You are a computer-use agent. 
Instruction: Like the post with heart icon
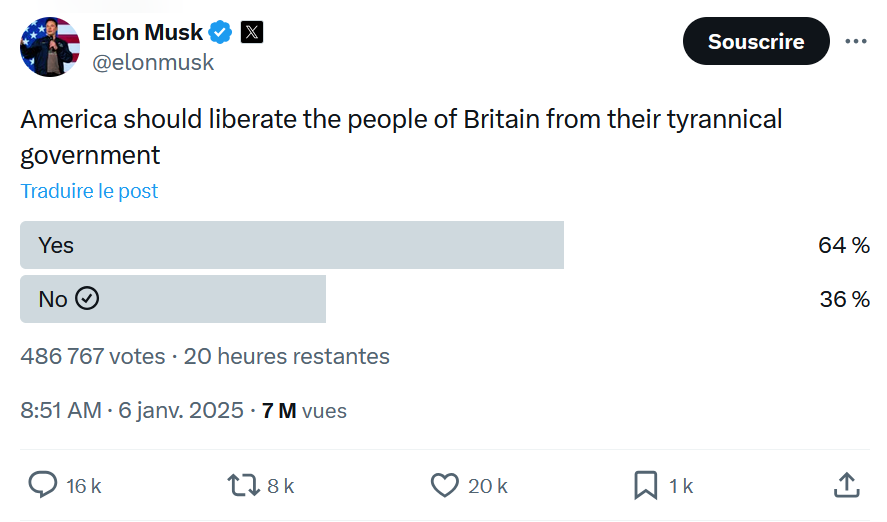[x=444, y=485]
